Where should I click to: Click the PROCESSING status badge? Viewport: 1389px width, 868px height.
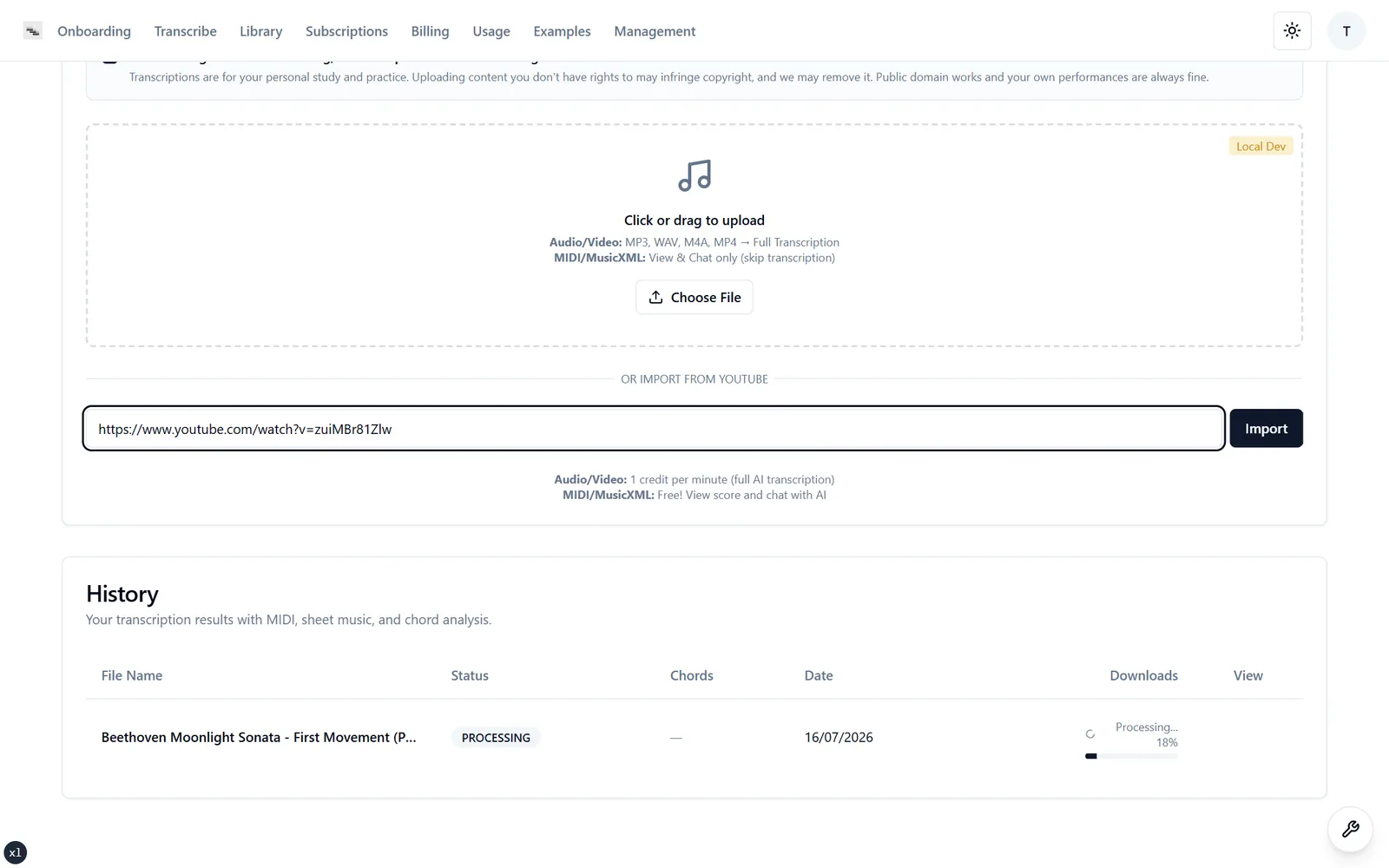point(496,738)
